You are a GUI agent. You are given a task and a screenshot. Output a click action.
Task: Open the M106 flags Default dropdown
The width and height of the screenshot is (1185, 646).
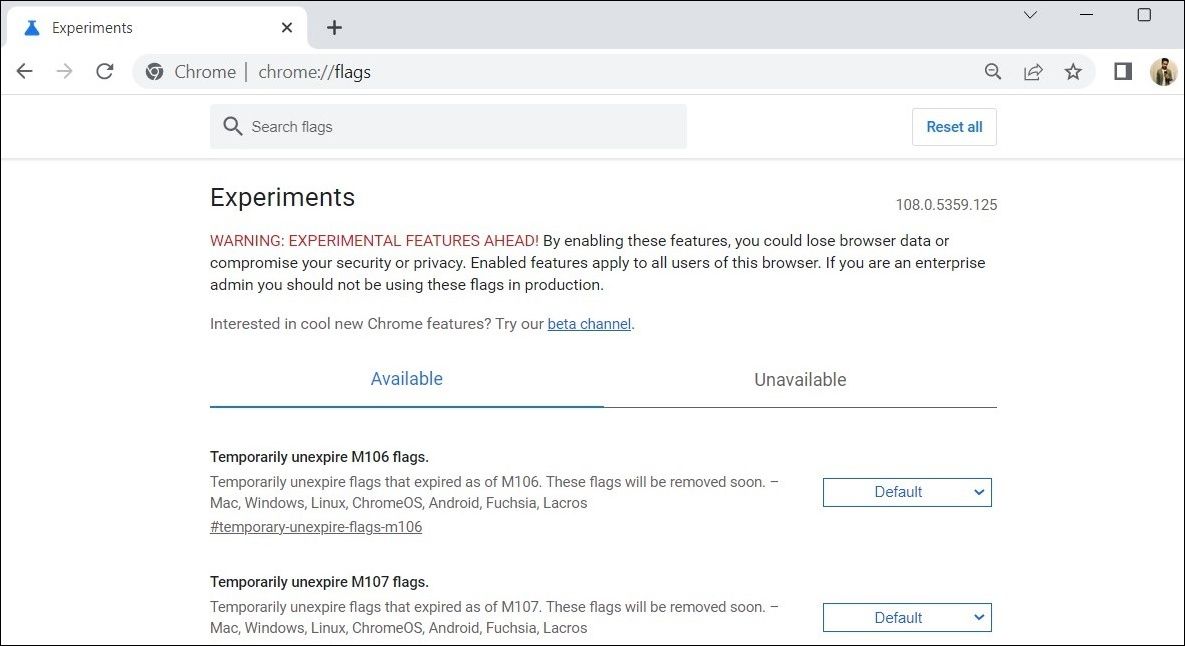(907, 492)
